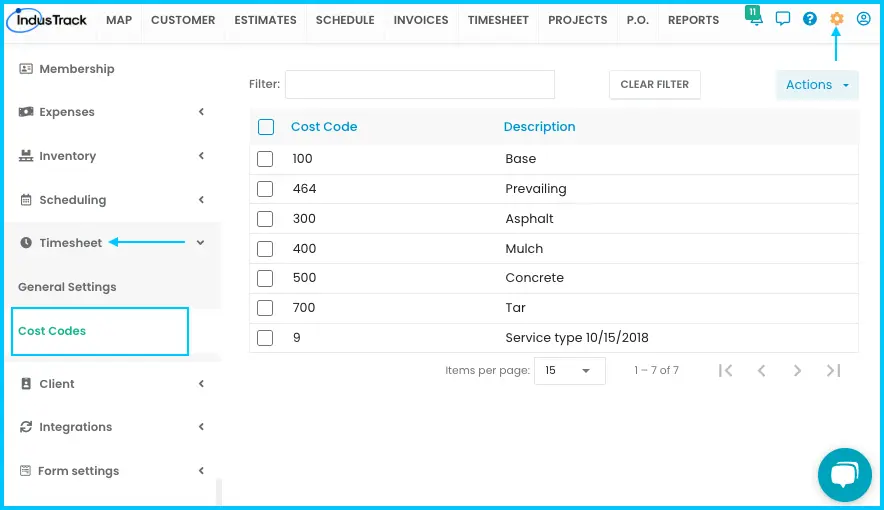The image size is (884, 510).
Task: Open the Items per page dropdown
Action: coord(569,370)
